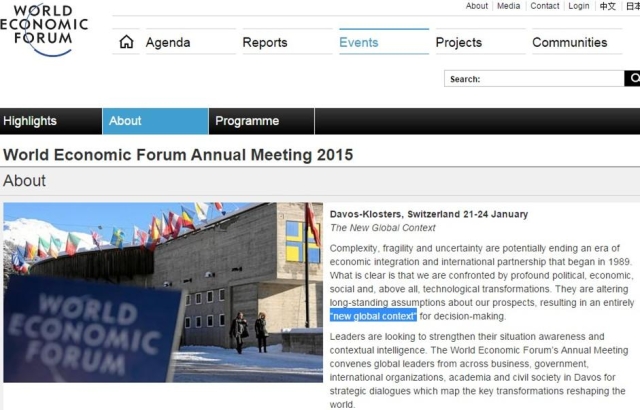
Task: Switch language to Japanese (日本)
Action: point(633,6)
